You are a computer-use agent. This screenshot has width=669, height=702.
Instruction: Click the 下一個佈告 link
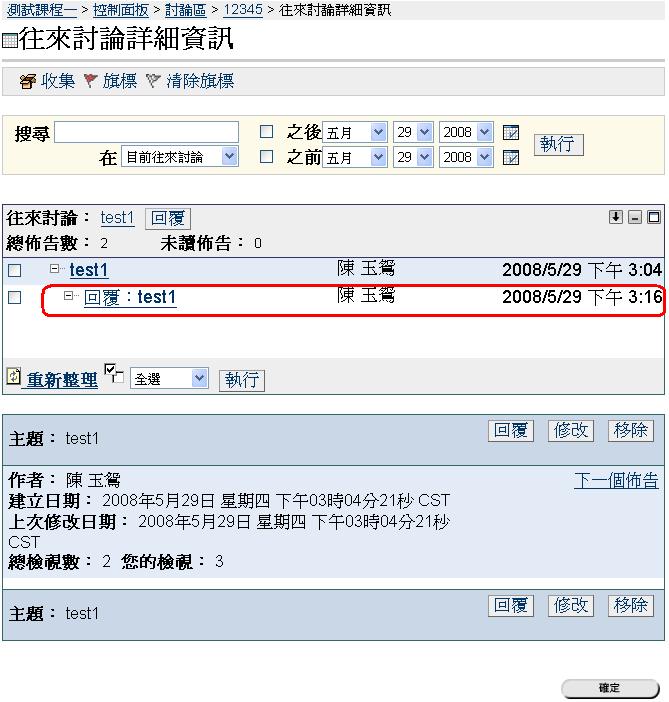616,481
